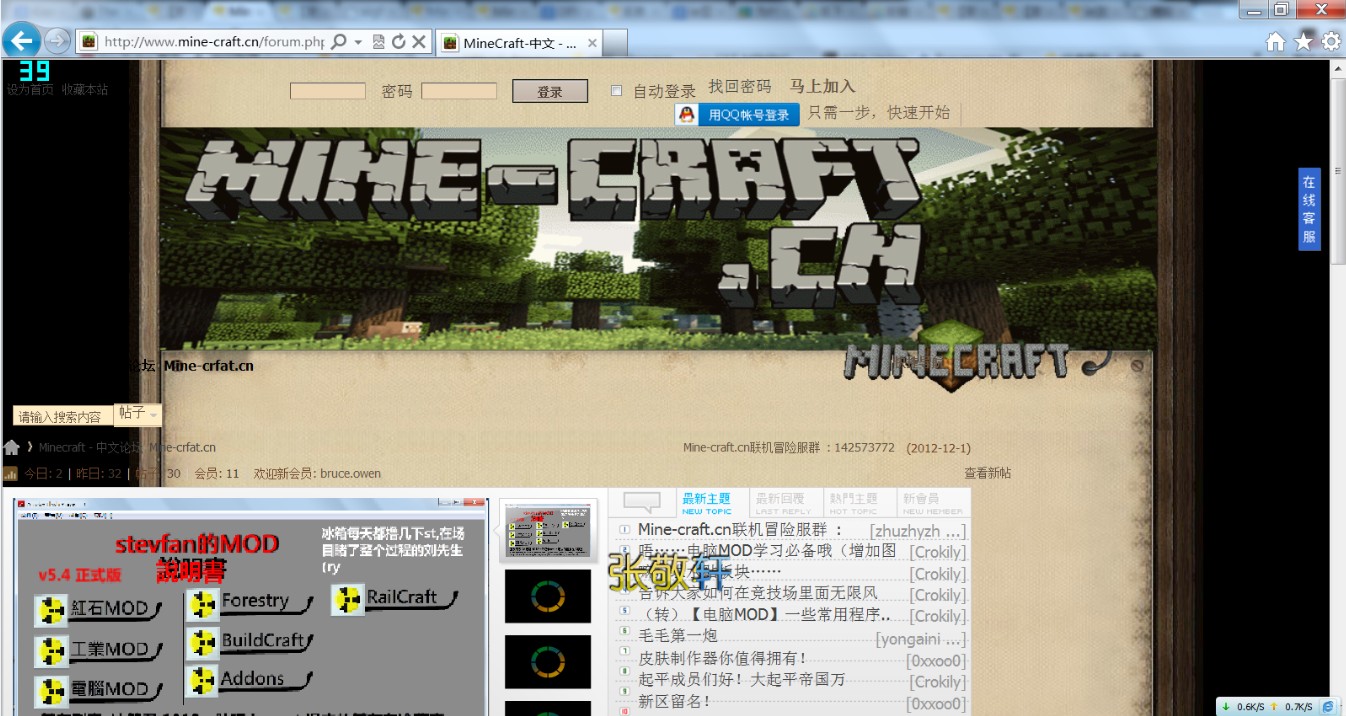Open thread 起平成员们好！大起平帝国万
This screenshot has height=716, width=1346.
(742, 679)
